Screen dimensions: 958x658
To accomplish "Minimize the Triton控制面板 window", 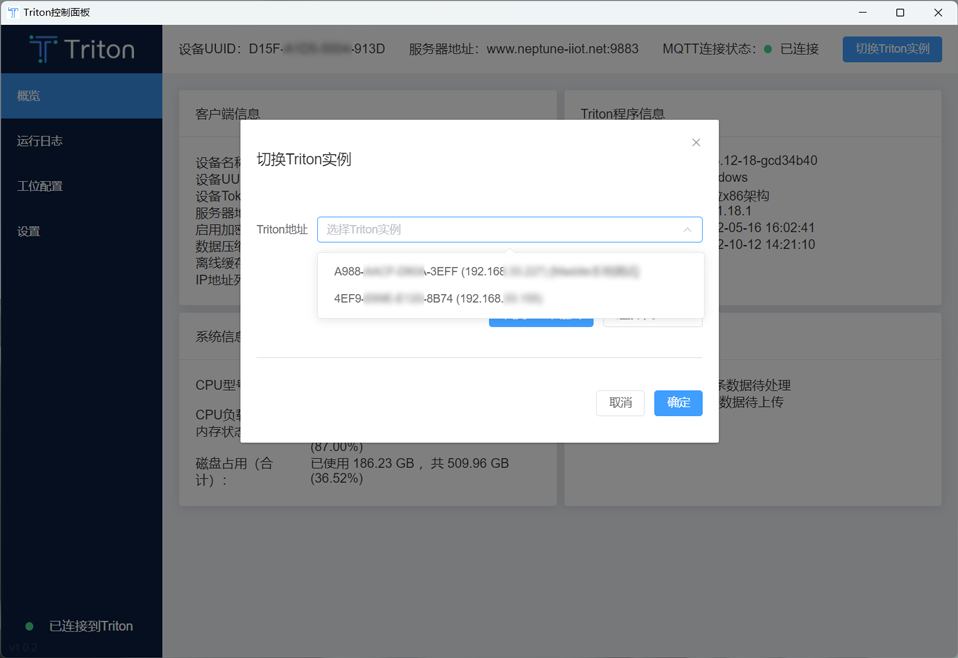I will tap(861, 13).
